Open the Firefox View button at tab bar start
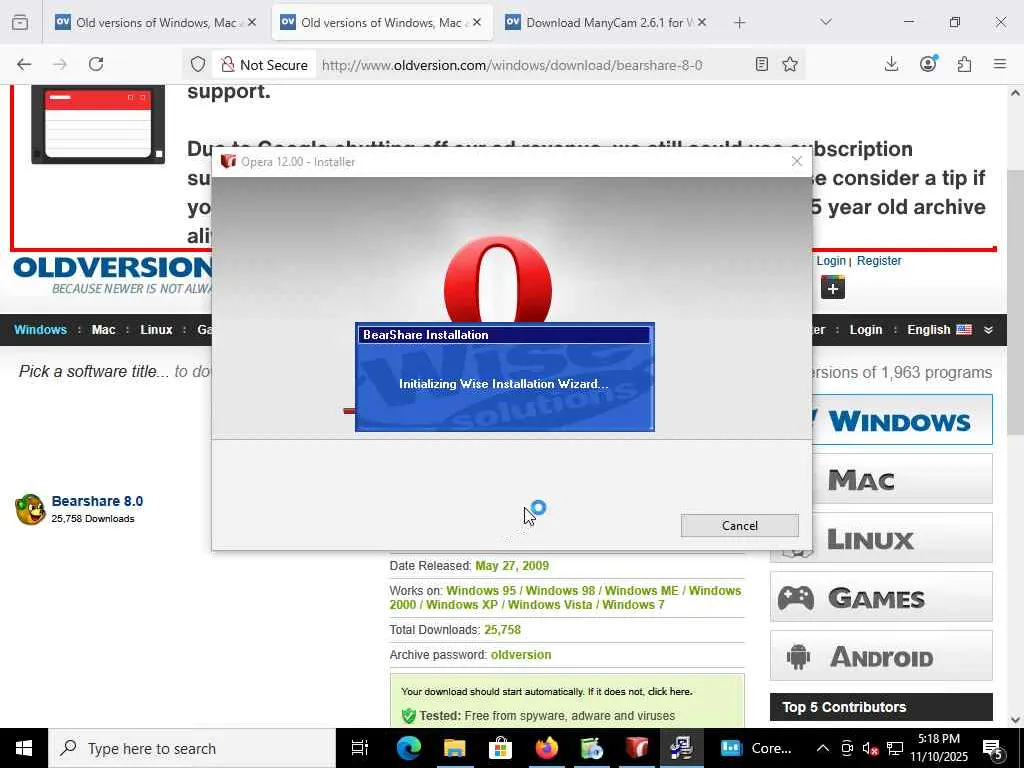 tap(20, 22)
